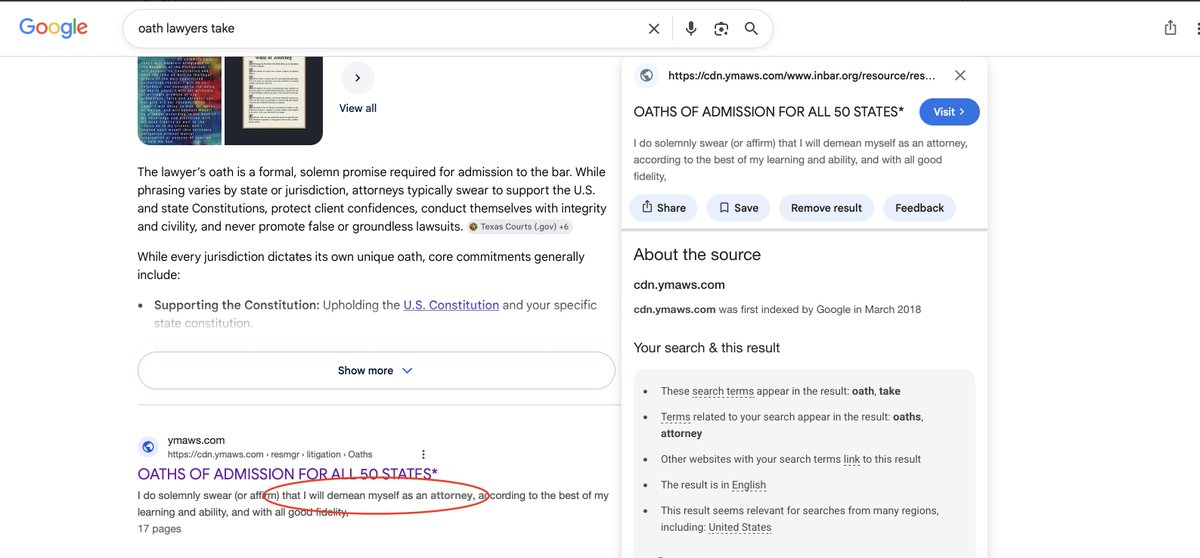Image resolution: width=1200 pixels, height=558 pixels.
Task: Click Texas Courts source chip
Action: point(519,227)
